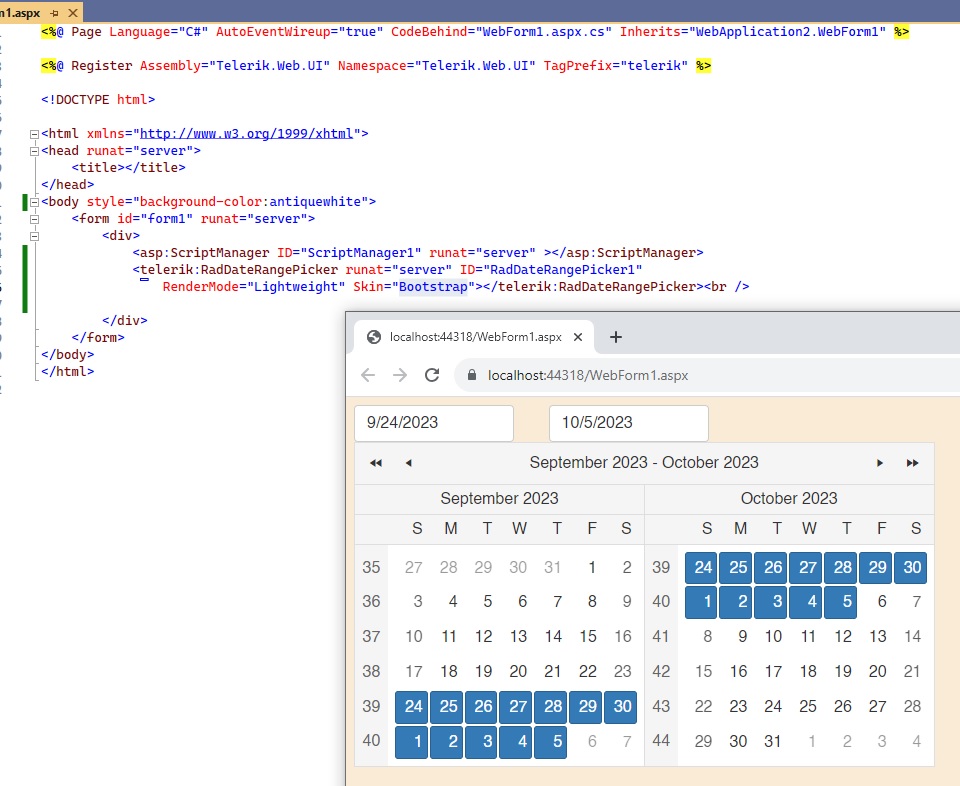Go to previous month with single left arrow

[x=408, y=463]
